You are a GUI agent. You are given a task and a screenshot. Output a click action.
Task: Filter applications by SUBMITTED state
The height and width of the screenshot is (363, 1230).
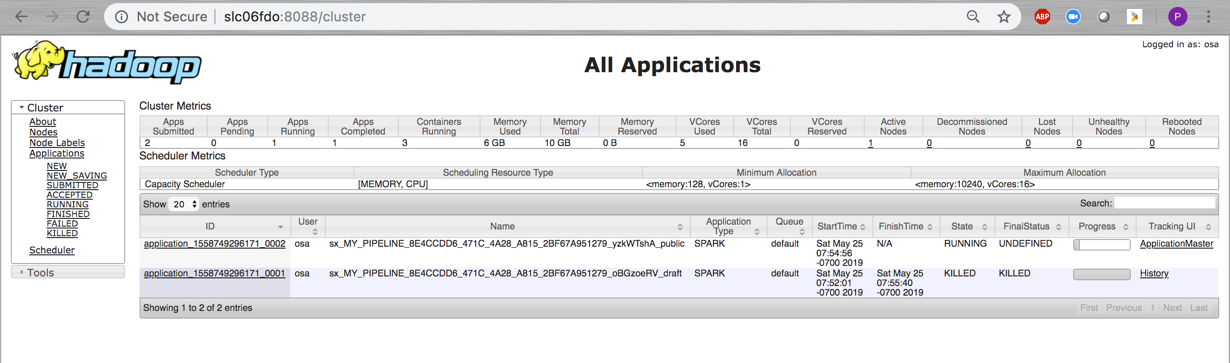click(x=72, y=185)
